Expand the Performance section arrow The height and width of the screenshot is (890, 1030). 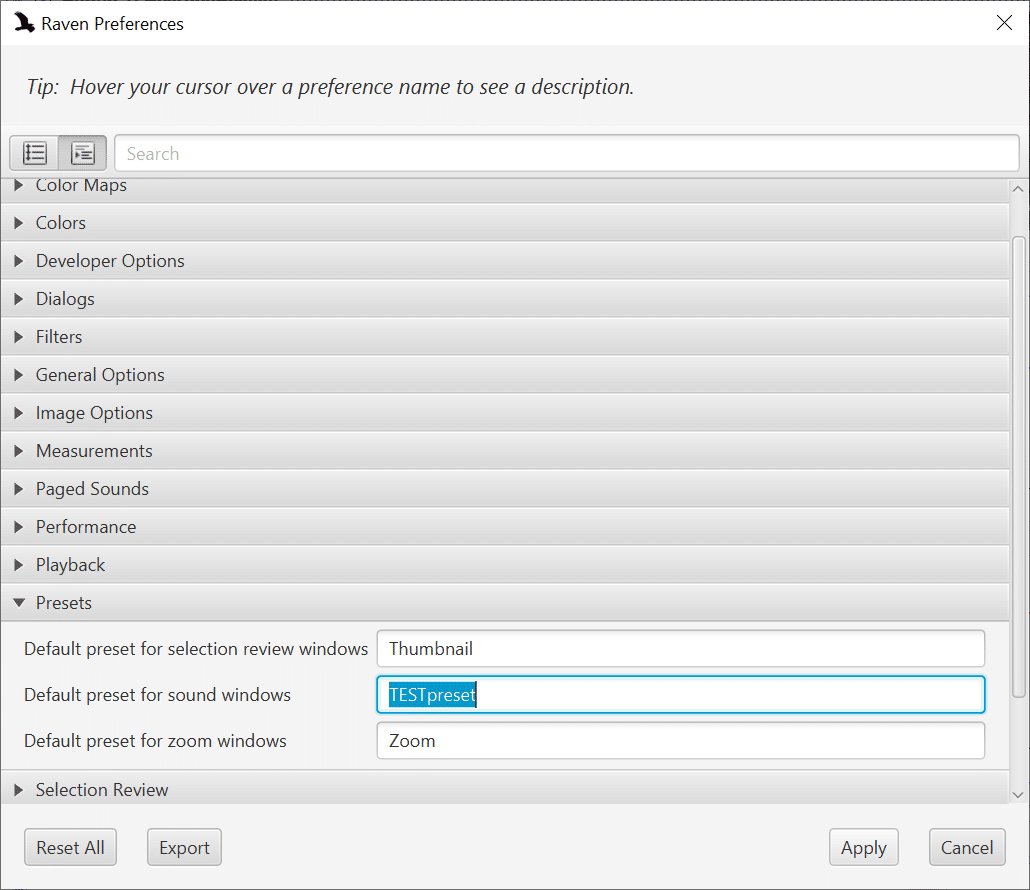pyautogui.click(x=18, y=527)
